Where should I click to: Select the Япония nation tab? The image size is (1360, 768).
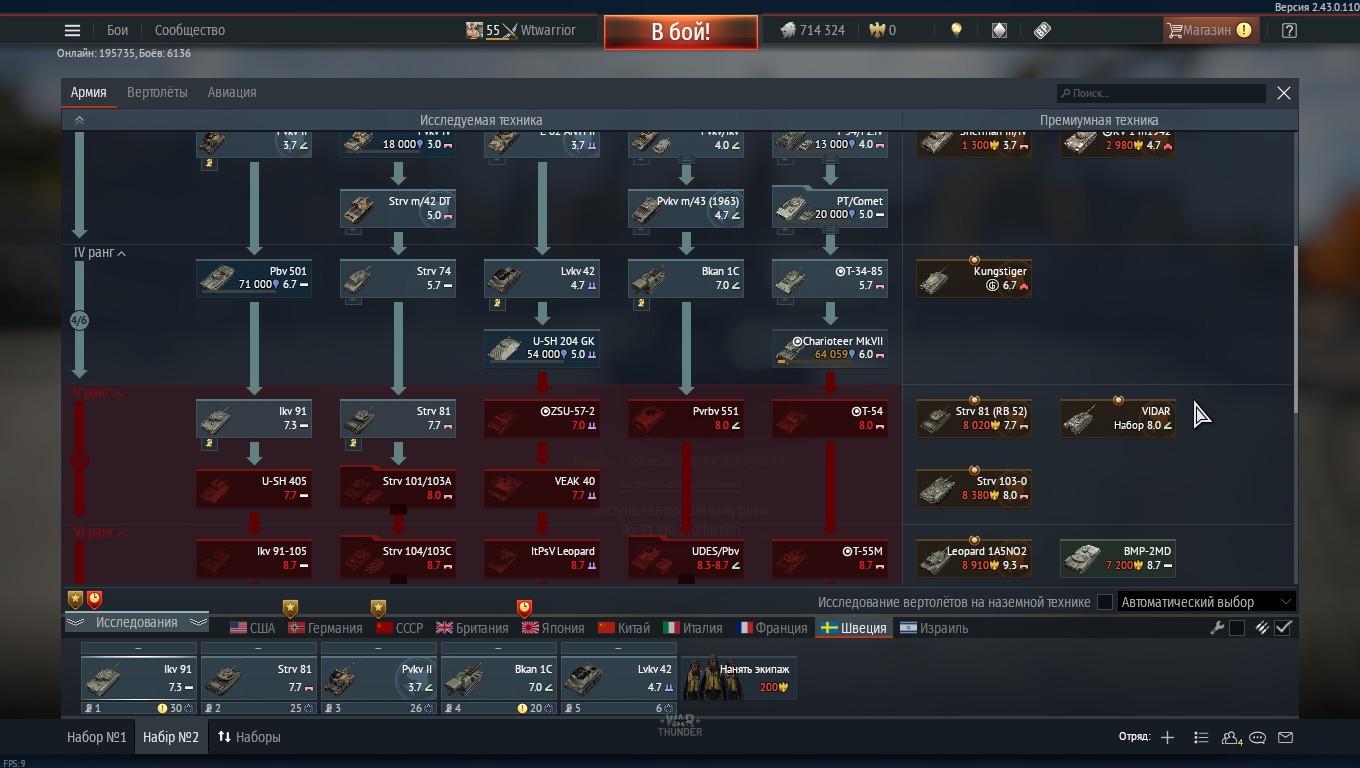(x=553, y=628)
